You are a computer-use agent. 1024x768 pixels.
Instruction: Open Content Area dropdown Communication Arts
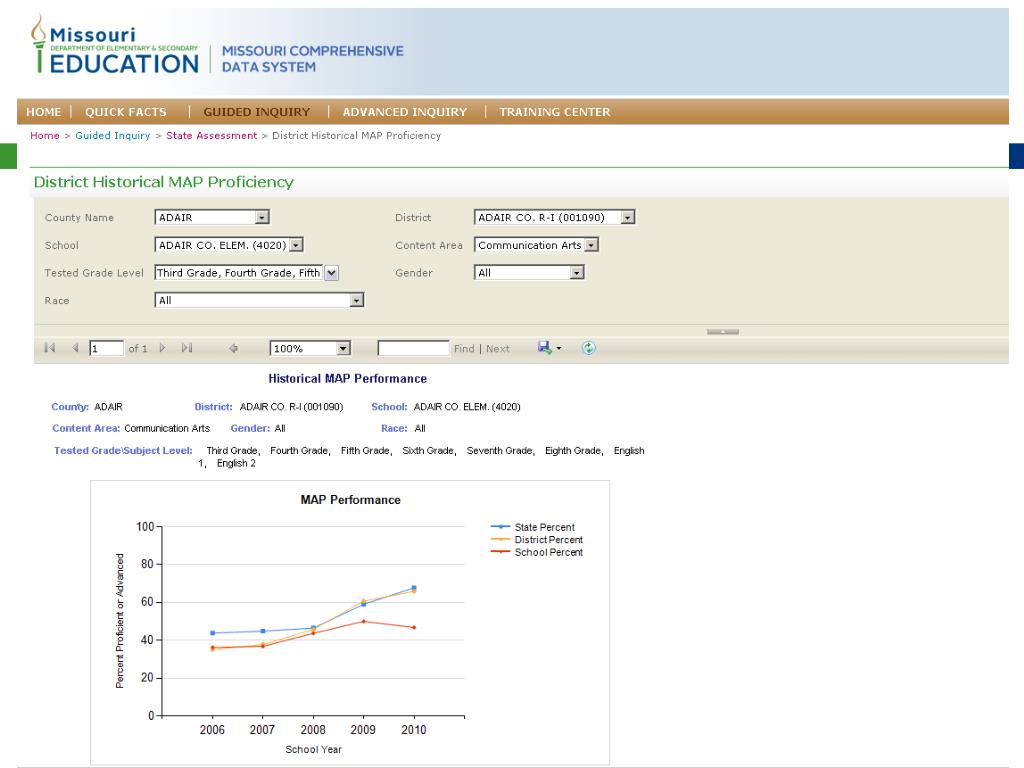tap(536, 245)
